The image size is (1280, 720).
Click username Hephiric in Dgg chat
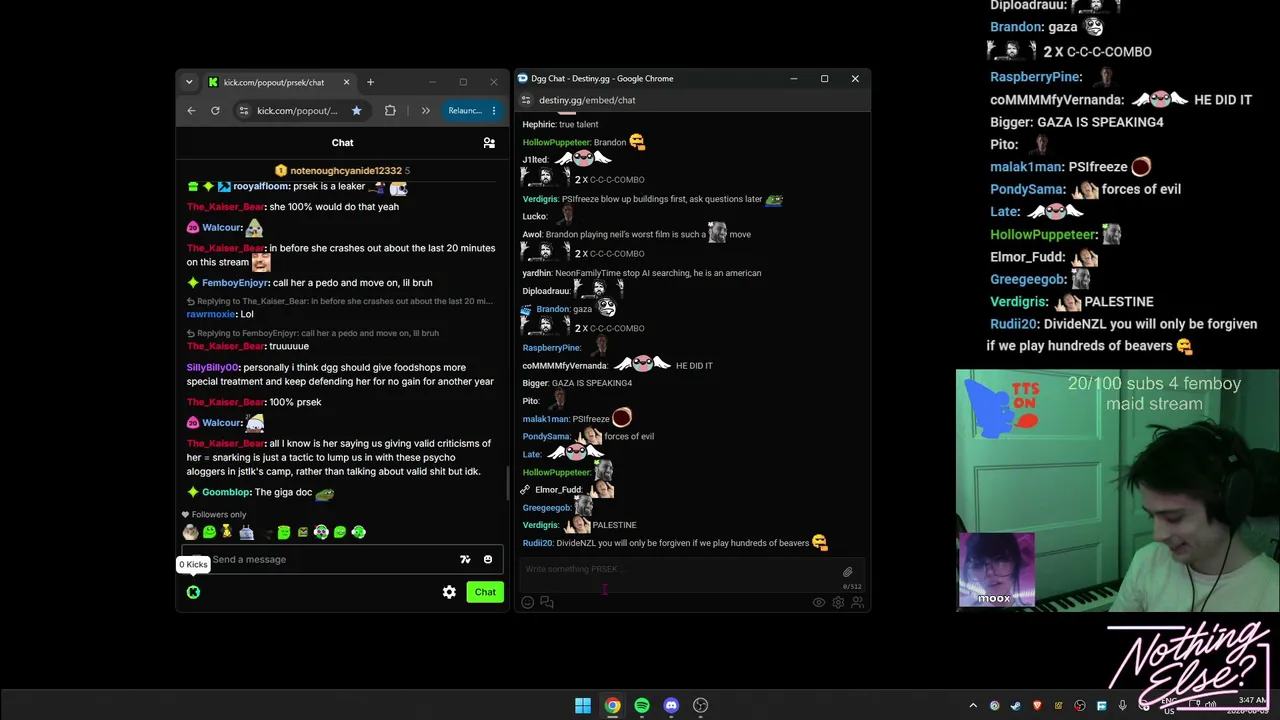pos(538,124)
